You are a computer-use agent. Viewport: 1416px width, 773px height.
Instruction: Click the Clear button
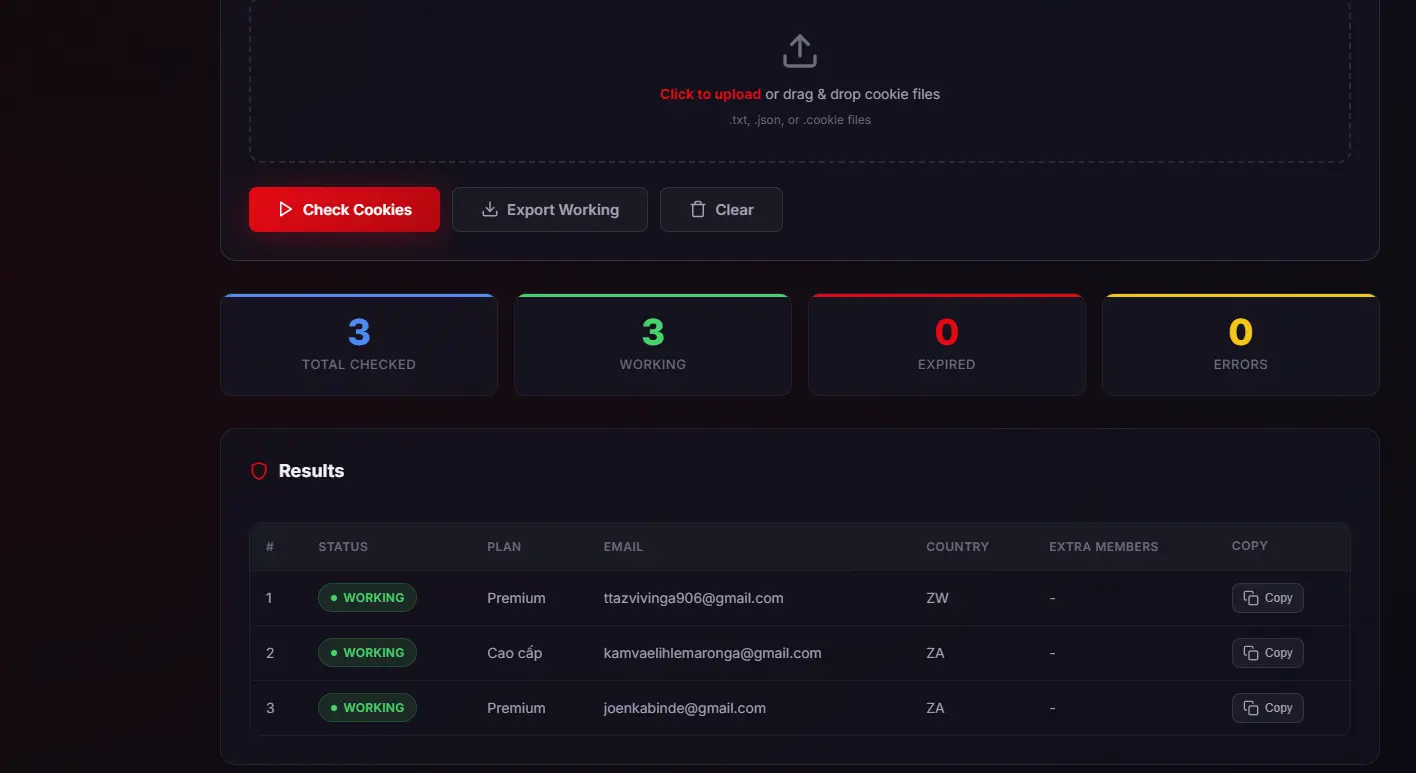[721, 209]
